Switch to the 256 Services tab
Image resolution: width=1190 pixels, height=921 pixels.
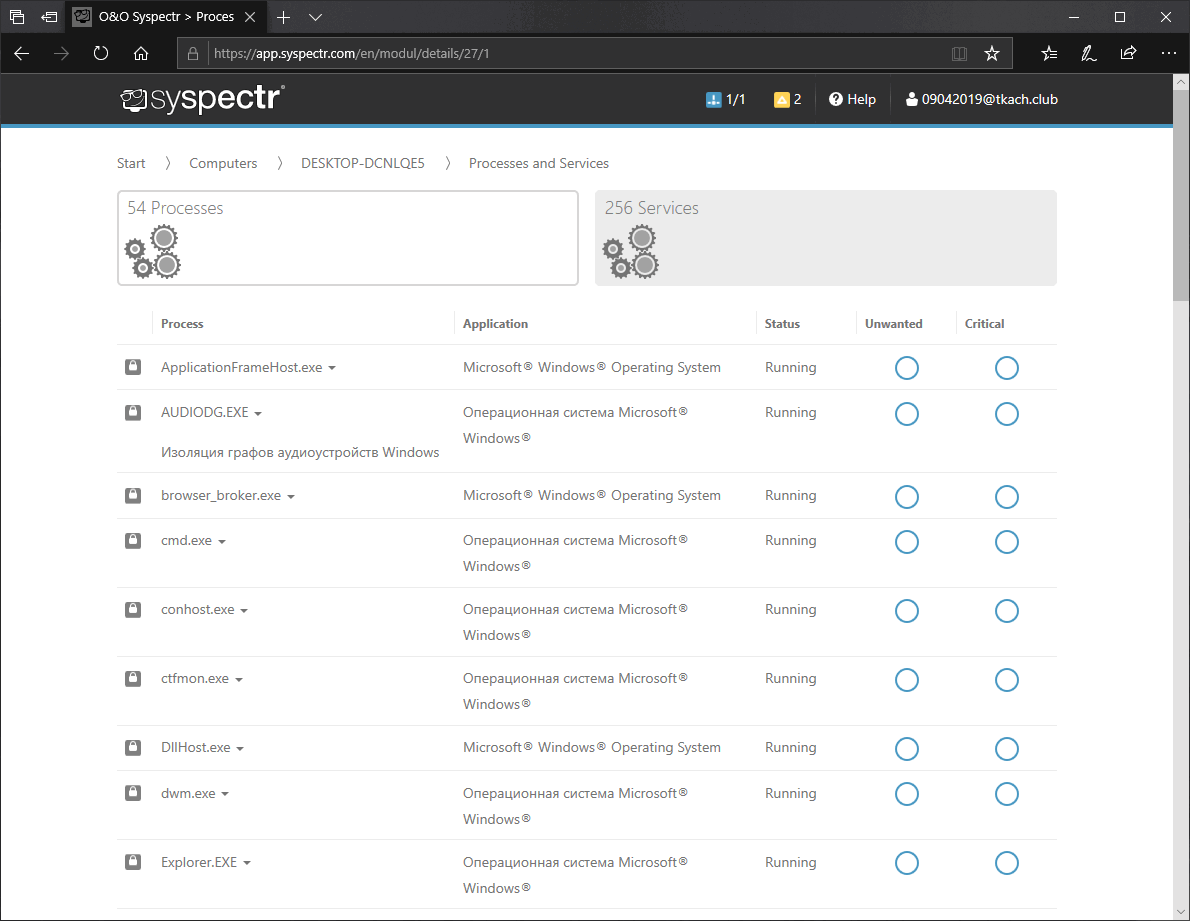[826, 238]
